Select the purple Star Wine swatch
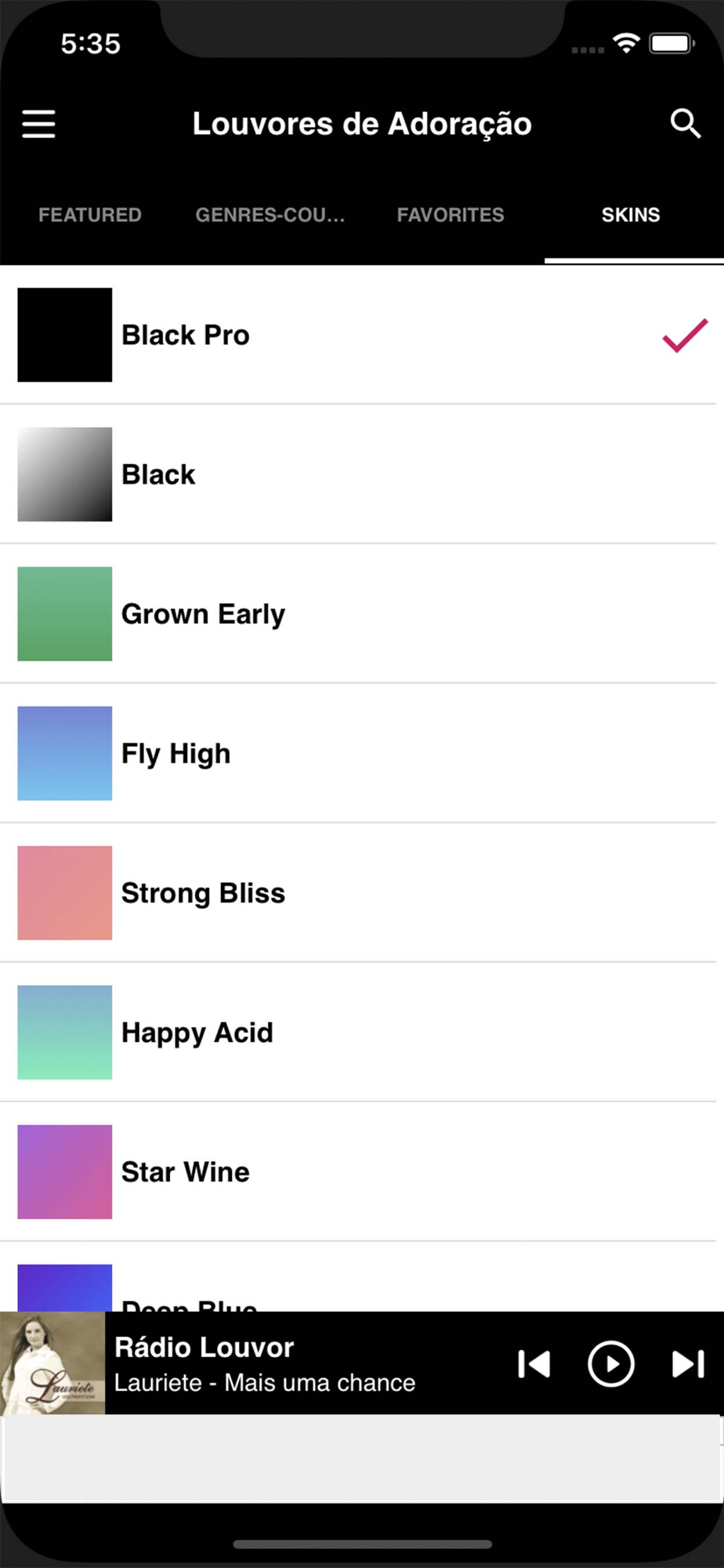Image resolution: width=724 pixels, height=1568 pixels. coord(65,1172)
